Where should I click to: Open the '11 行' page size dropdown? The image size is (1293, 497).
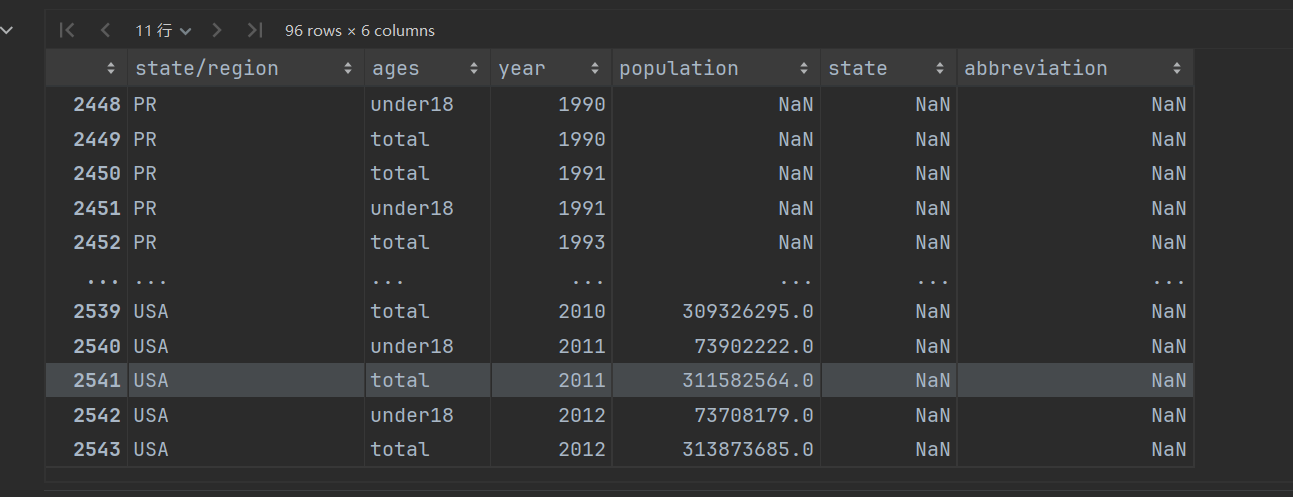pyautogui.click(x=163, y=31)
